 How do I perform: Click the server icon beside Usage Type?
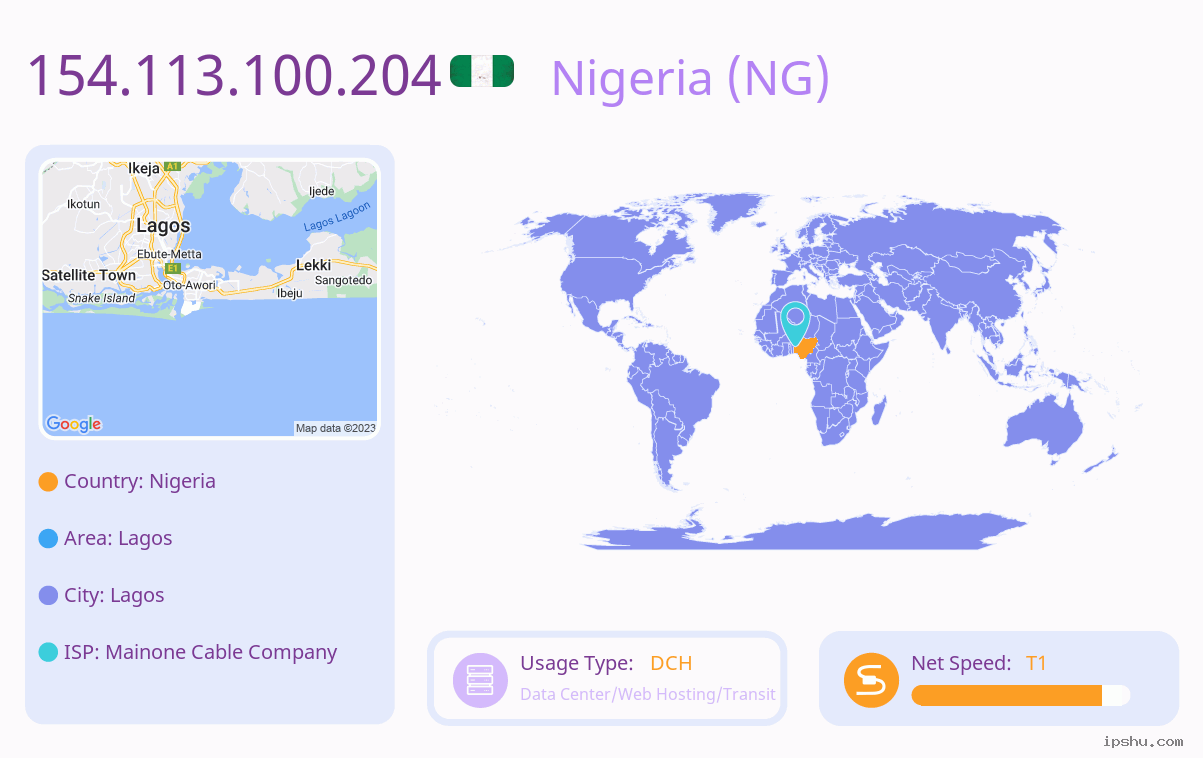coord(480,680)
